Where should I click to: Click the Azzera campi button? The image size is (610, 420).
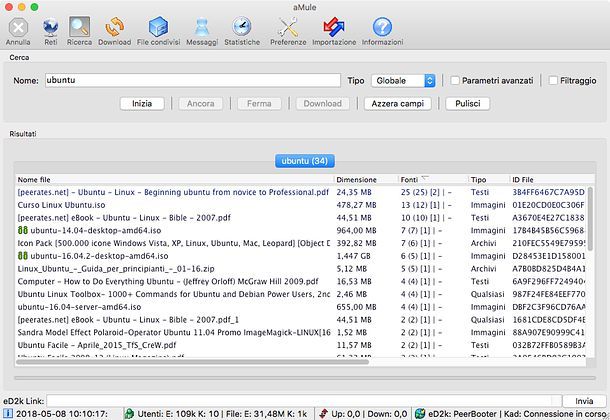pos(399,103)
